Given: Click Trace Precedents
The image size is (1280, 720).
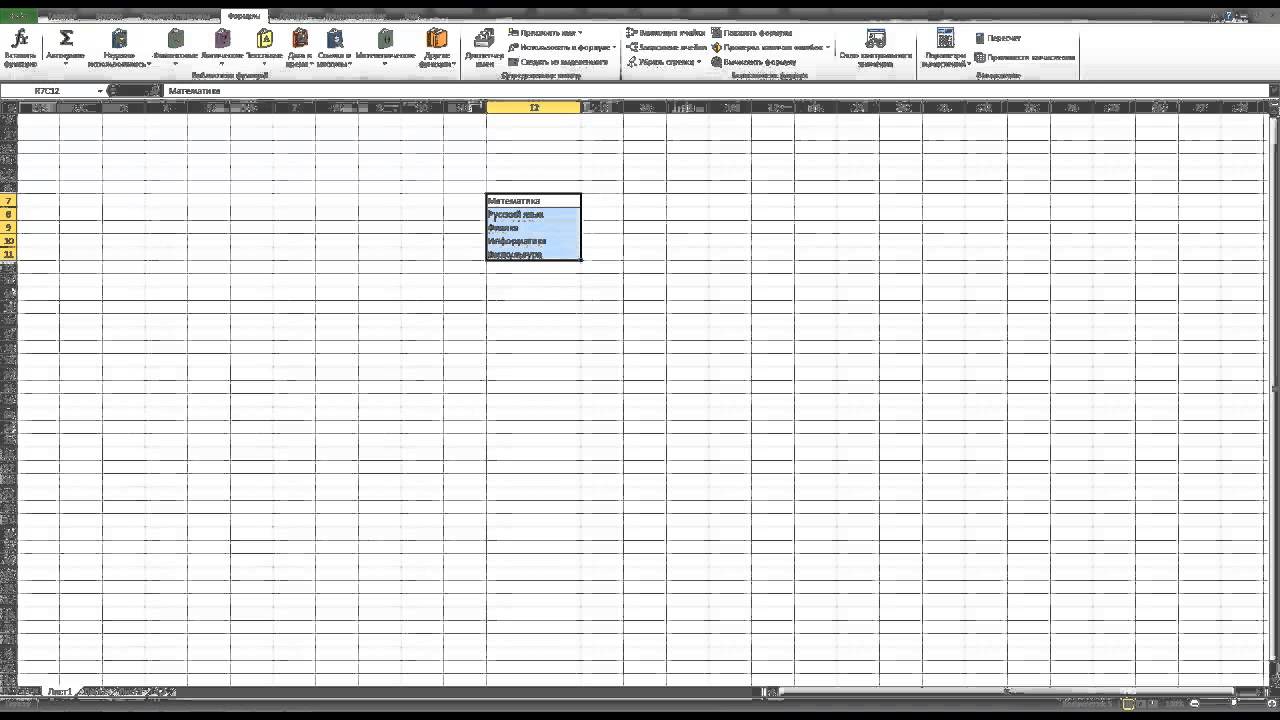Looking at the screenshot, I should pyautogui.click(x=665, y=33).
